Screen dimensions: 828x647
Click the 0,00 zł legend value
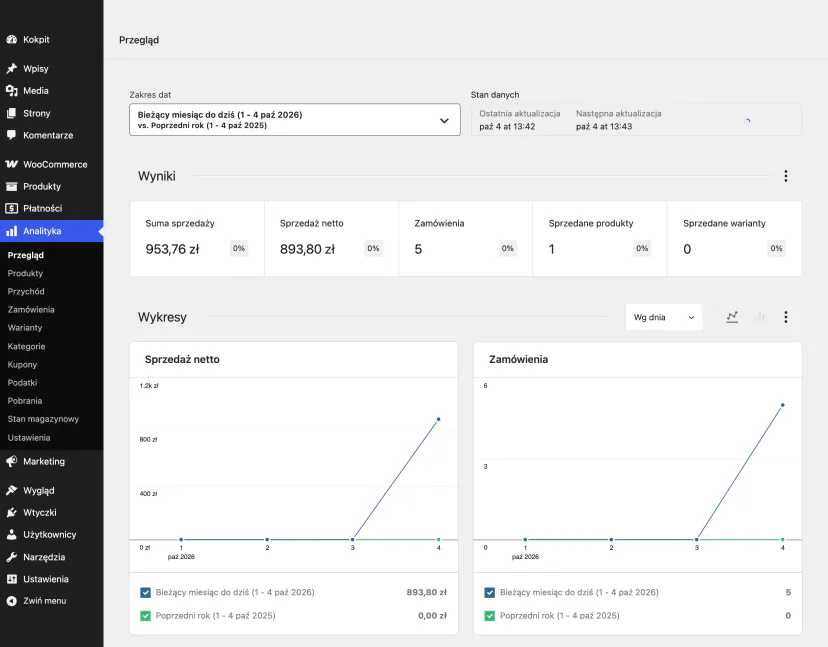click(x=432, y=616)
